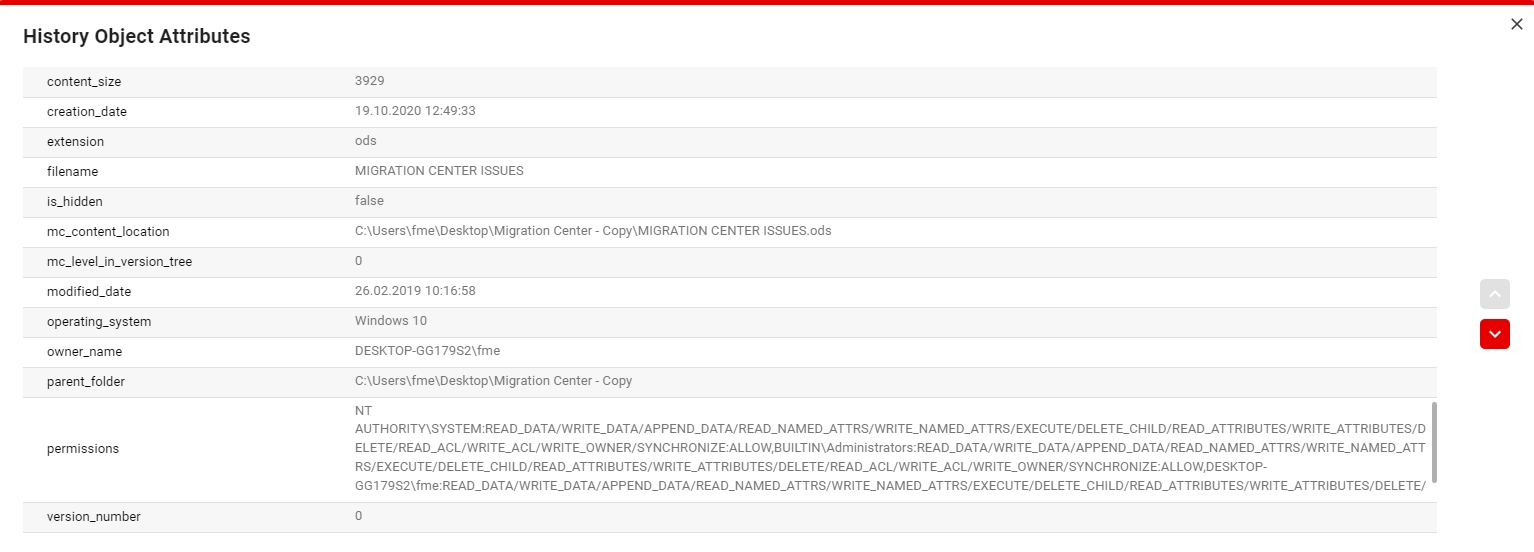Select the mc_level_in_version_tree attribute label

(119, 262)
